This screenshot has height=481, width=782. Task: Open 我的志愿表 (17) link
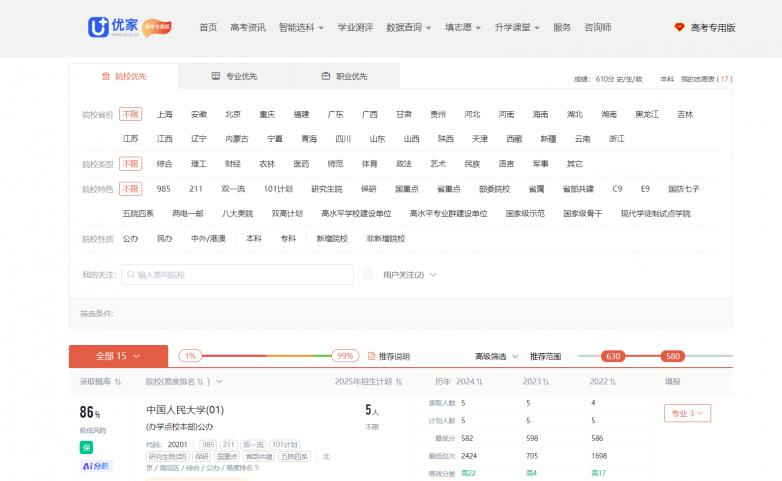pyautogui.click(x=707, y=79)
